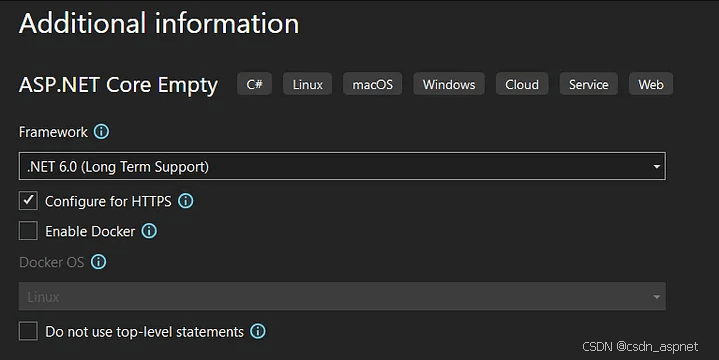This screenshot has height=360, width=719.
Task: Click the Docker OS info icon
Action: click(99, 262)
